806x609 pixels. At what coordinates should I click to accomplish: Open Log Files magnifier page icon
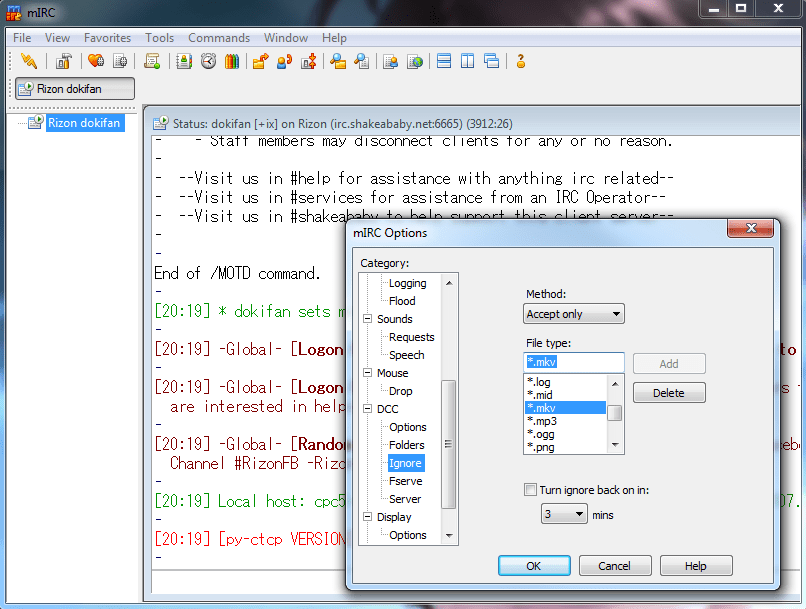[x=361, y=61]
